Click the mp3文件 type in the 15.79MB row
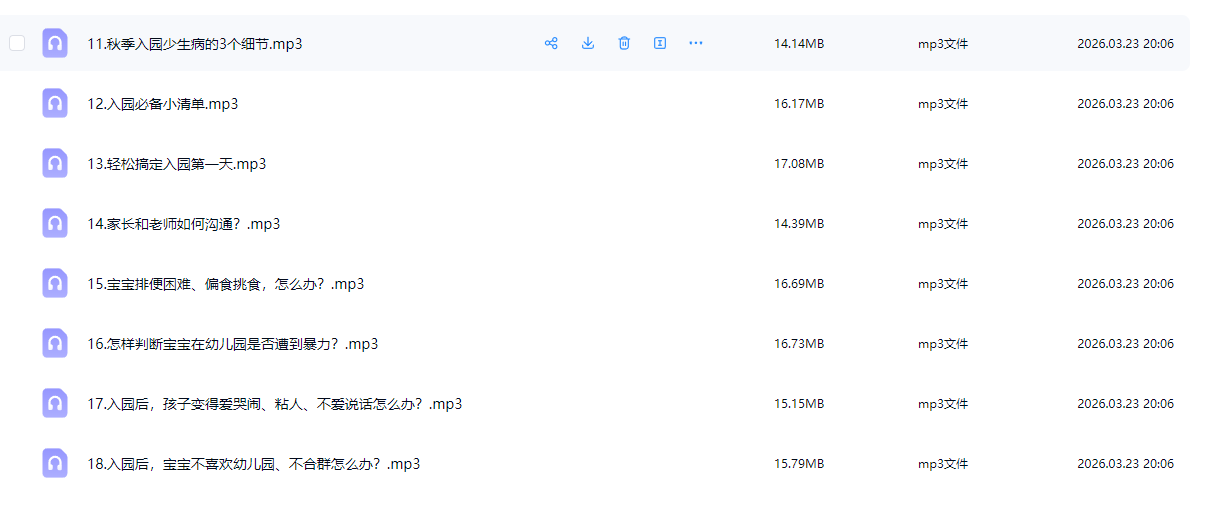The image size is (1207, 510). pyautogui.click(x=943, y=464)
